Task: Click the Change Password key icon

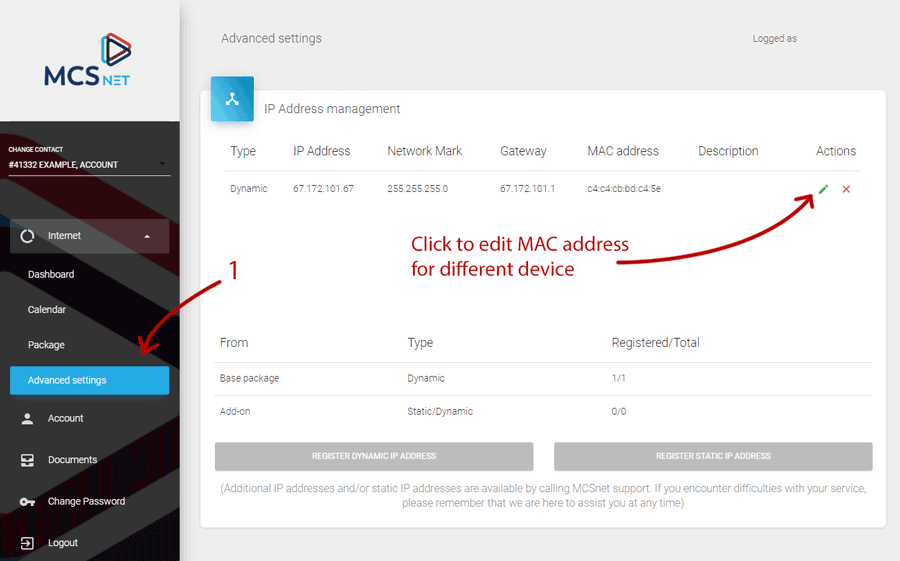Action: click(28, 501)
